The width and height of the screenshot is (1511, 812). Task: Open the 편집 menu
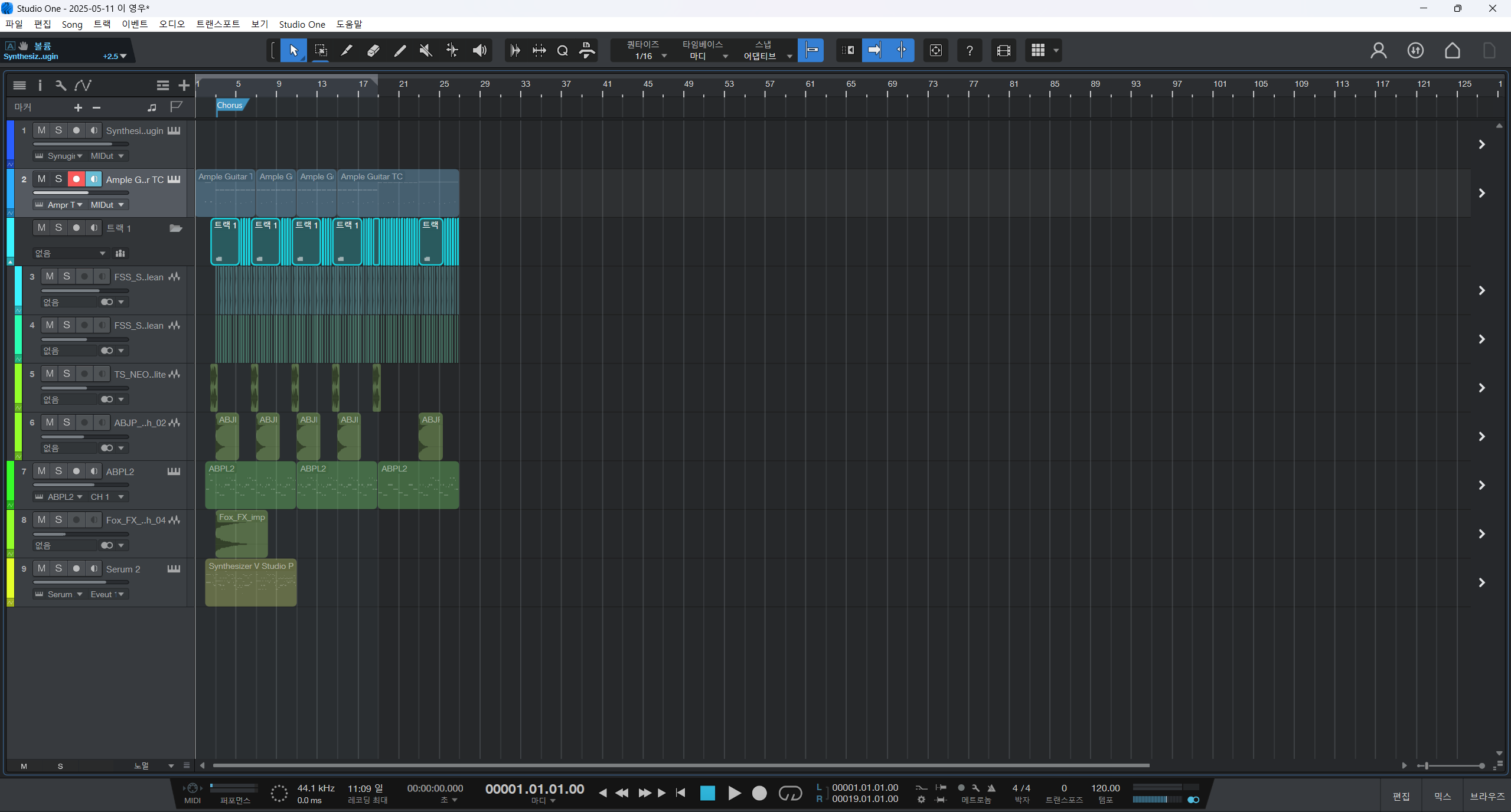43,24
